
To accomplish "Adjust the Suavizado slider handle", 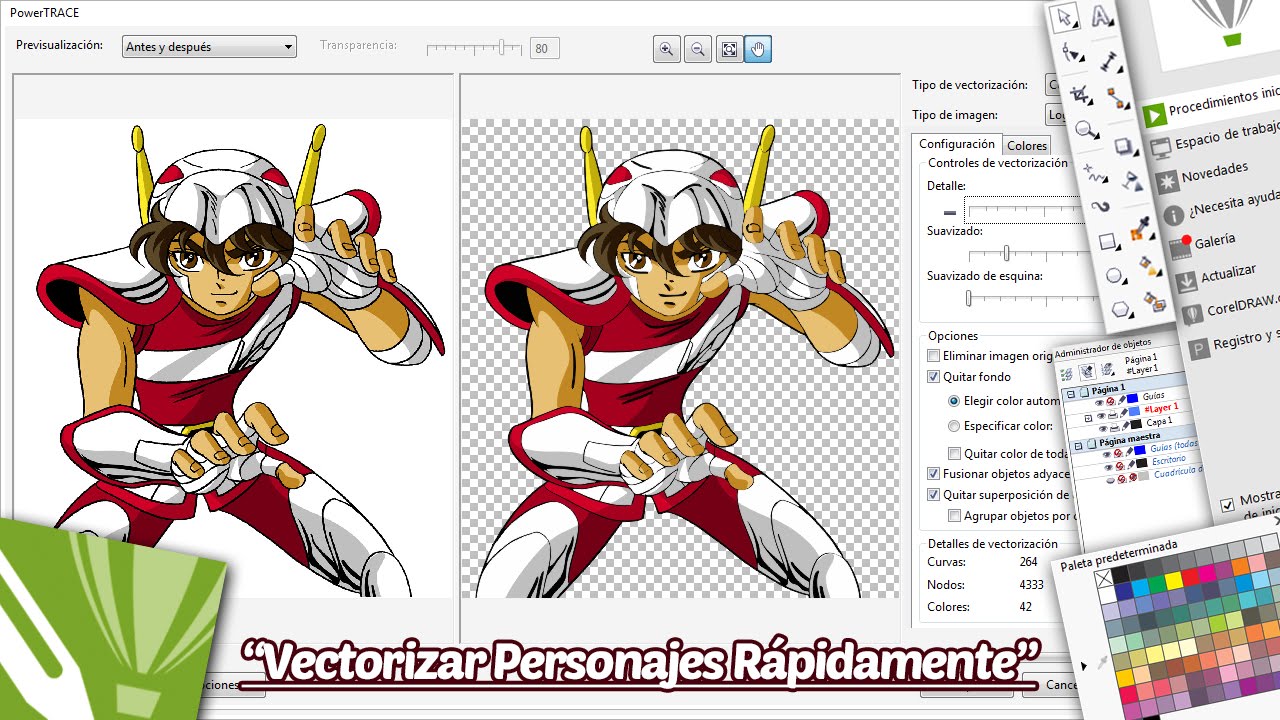I will coord(1006,253).
